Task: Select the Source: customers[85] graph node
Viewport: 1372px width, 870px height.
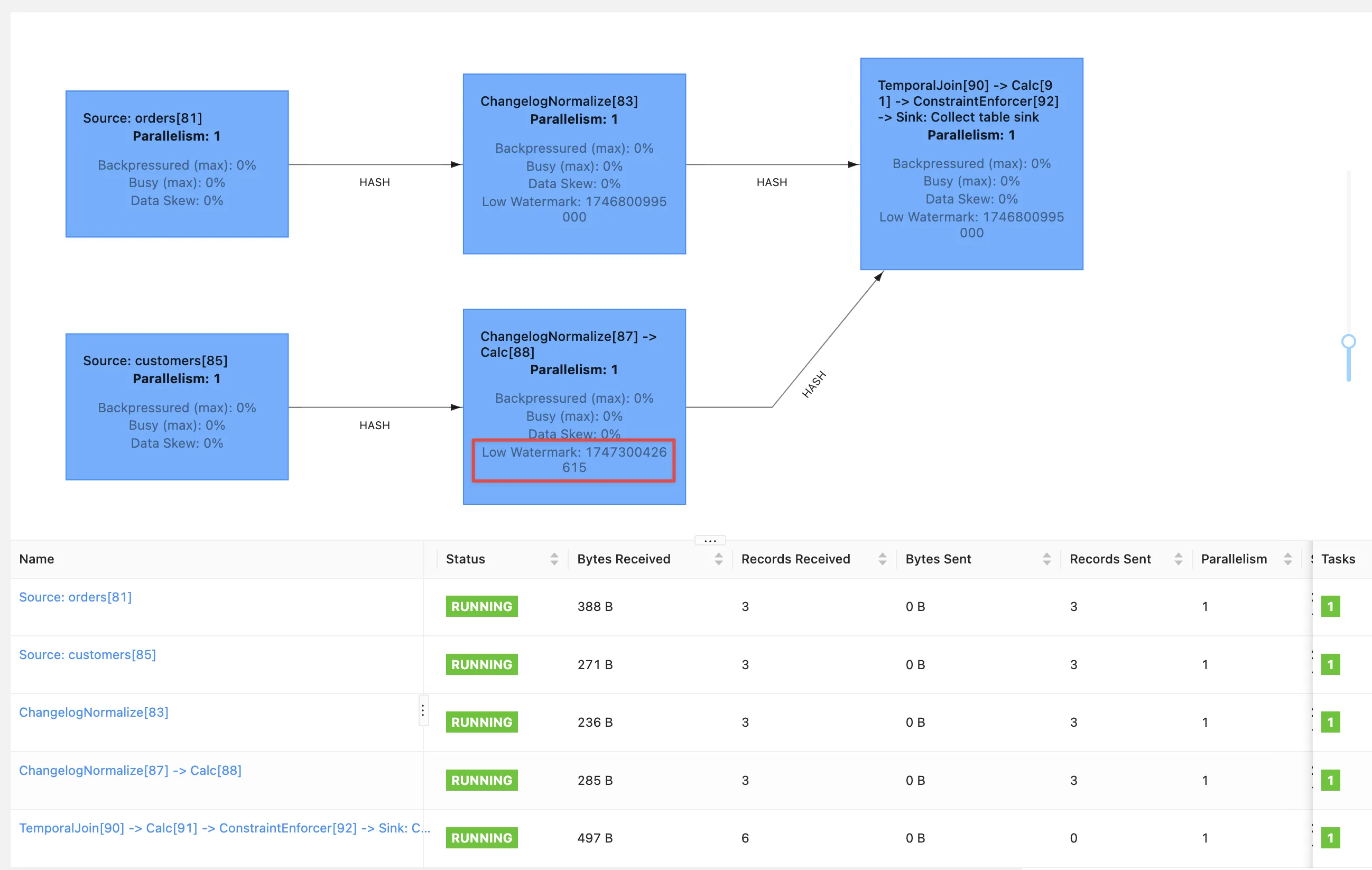Action: coord(177,406)
